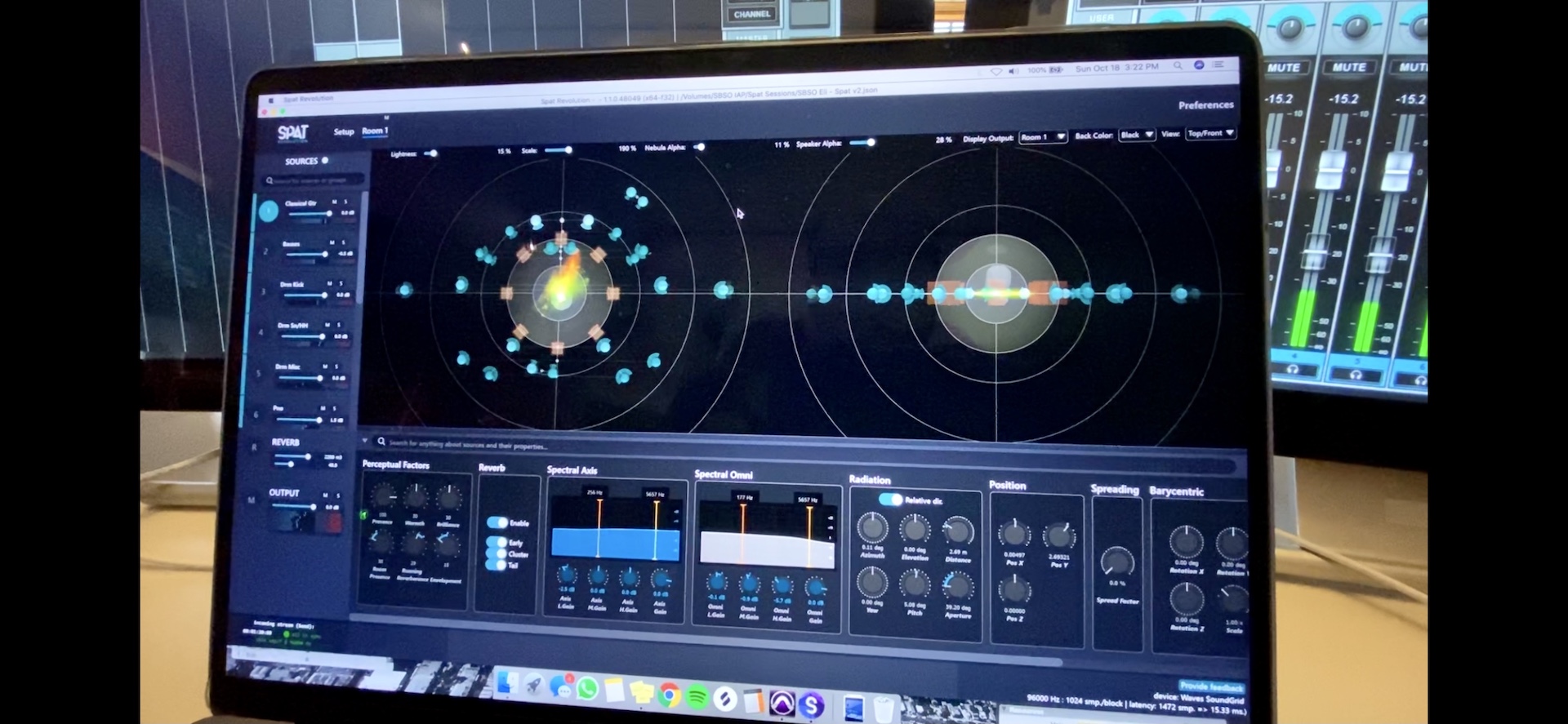Click the Speaker Alpha slider
The image size is (1568, 724).
862,143
